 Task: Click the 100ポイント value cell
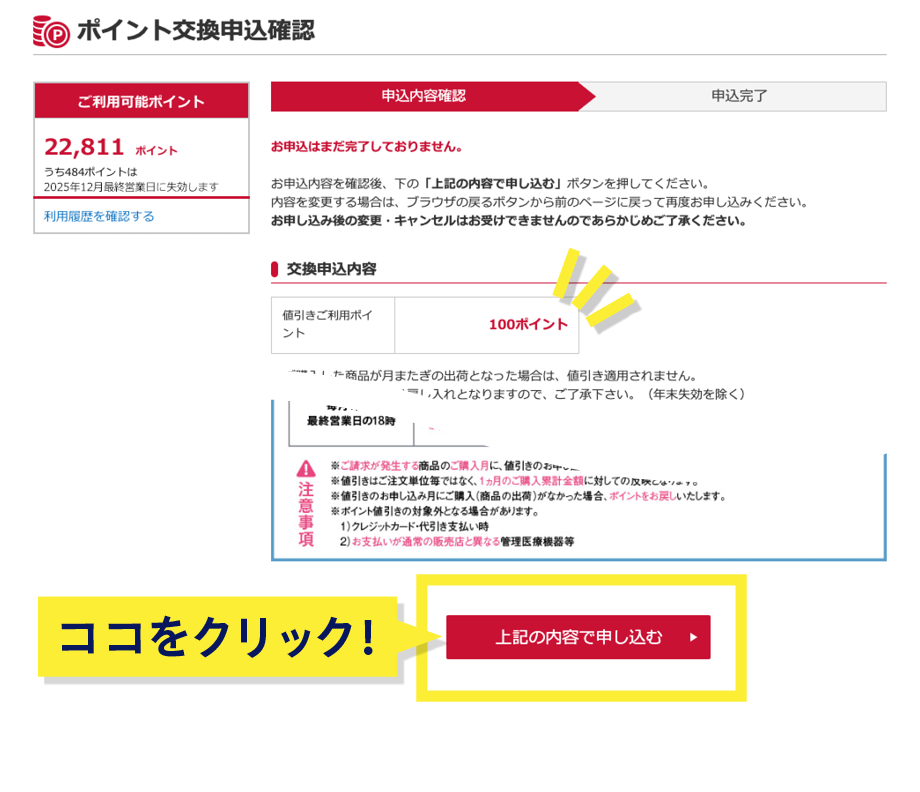pyautogui.click(x=487, y=324)
